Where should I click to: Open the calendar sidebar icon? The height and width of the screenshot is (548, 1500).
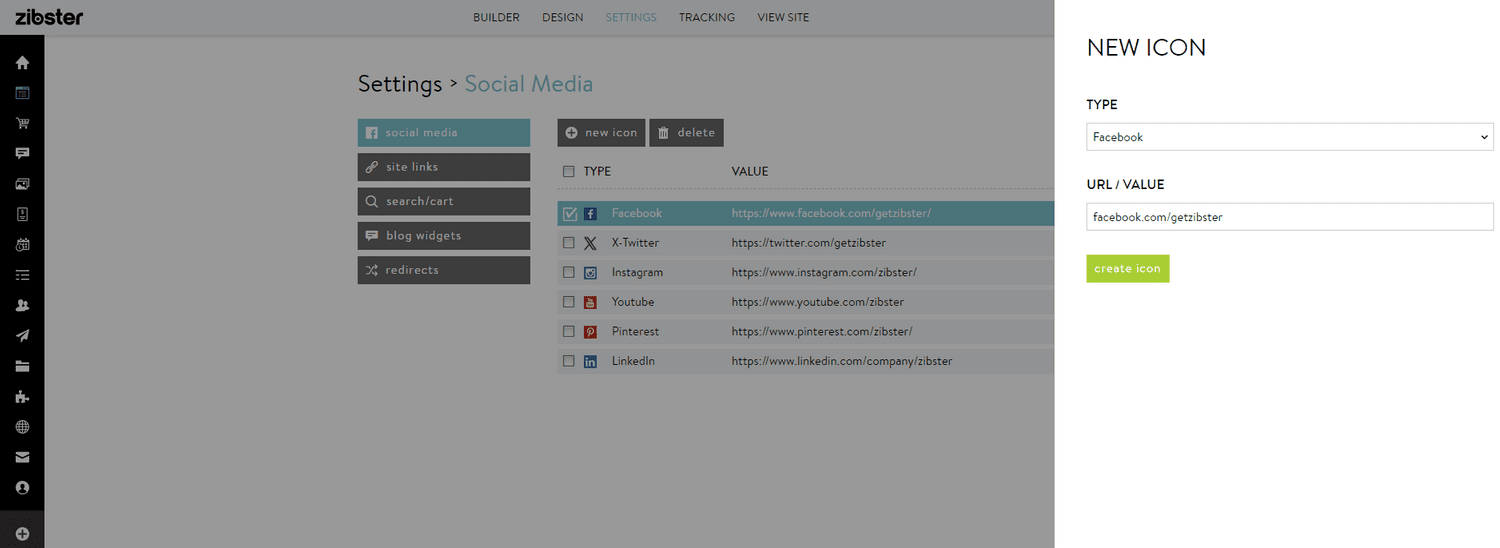click(x=22, y=244)
